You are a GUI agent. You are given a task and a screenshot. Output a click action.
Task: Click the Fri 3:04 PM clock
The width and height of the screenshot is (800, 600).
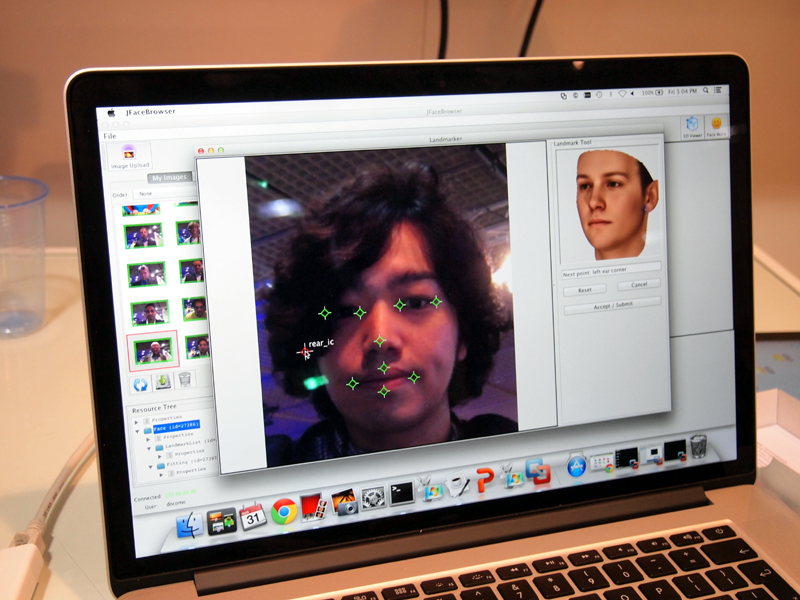tap(682, 91)
